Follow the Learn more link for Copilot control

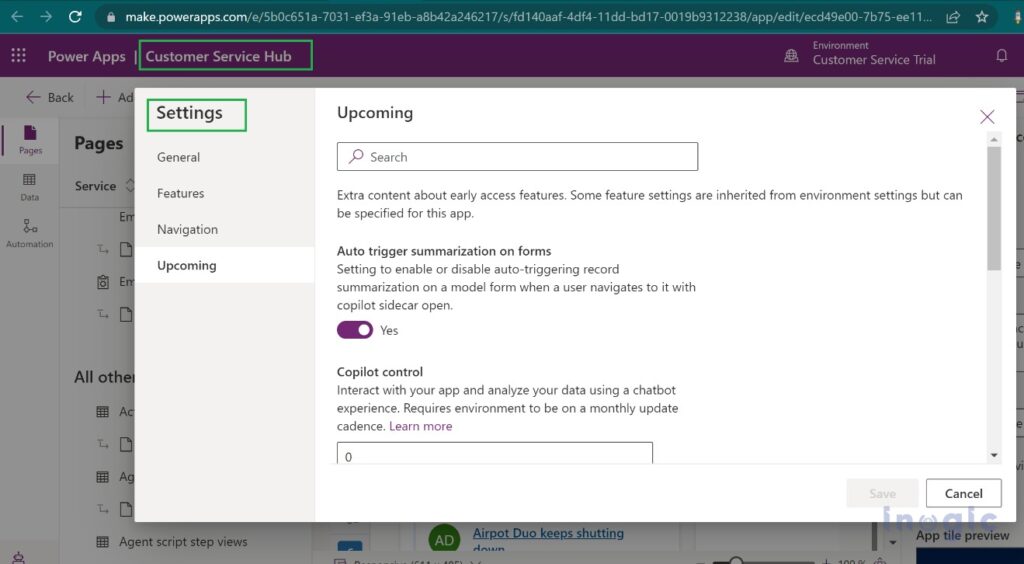pos(421,426)
